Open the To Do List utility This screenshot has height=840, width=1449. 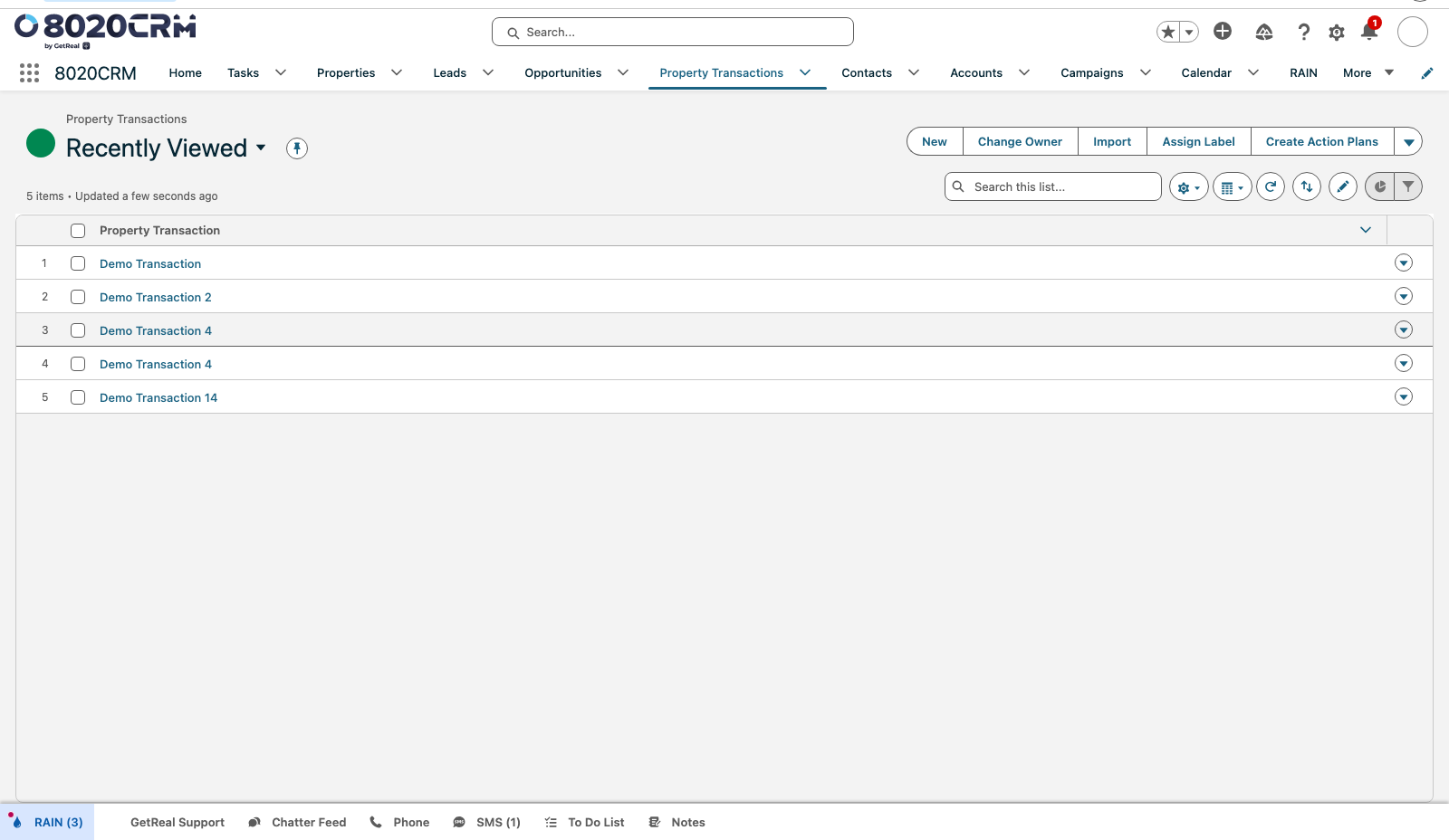(x=585, y=823)
